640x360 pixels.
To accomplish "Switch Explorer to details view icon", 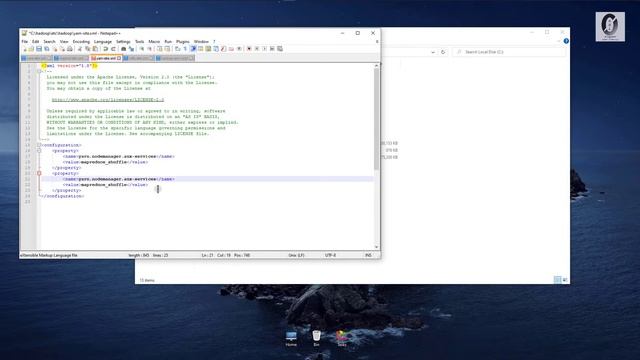I will coord(558,280).
